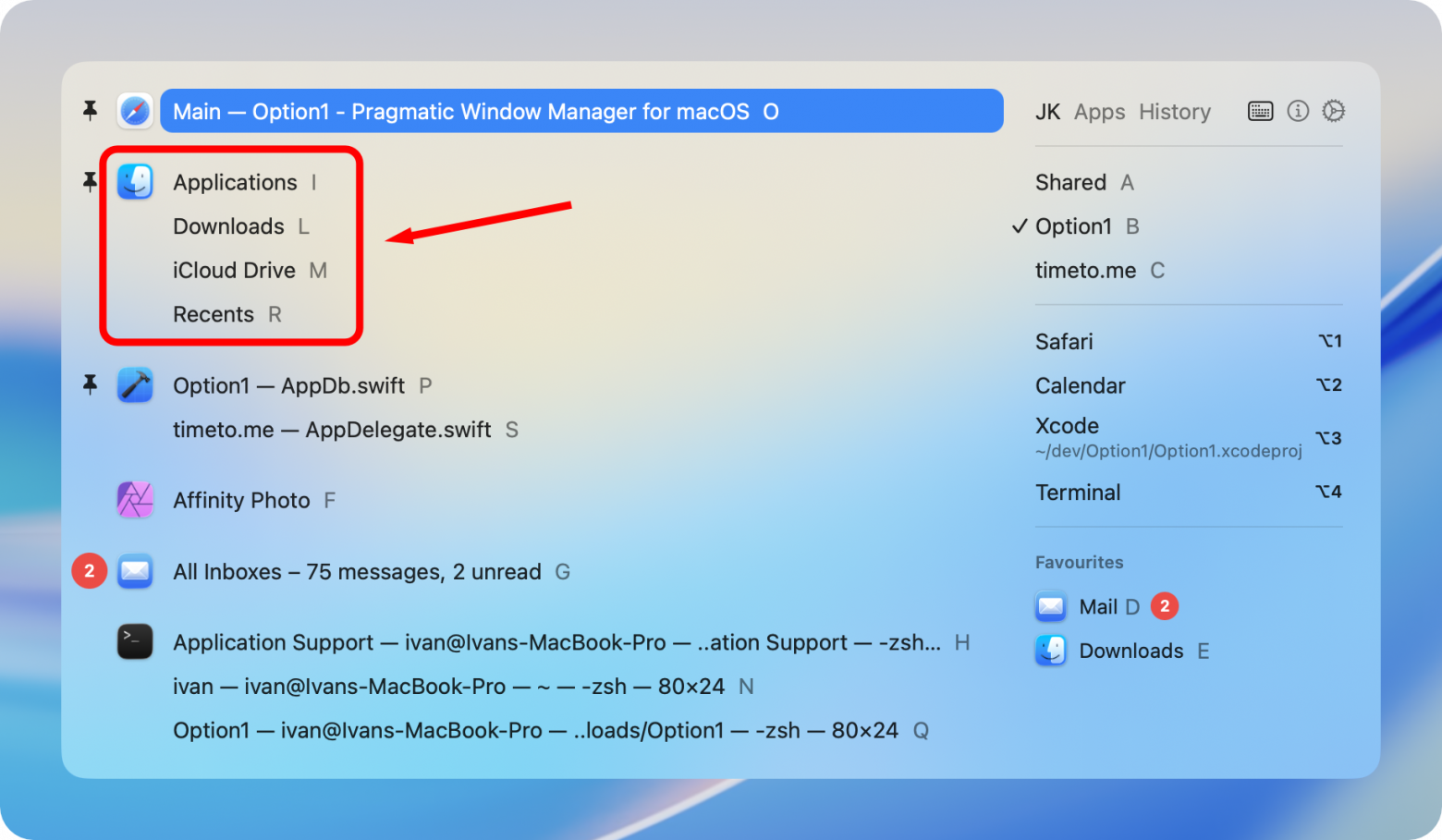The height and width of the screenshot is (840, 1442).
Task: Choose the timeto.me workspace
Action: pos(1085,271)
